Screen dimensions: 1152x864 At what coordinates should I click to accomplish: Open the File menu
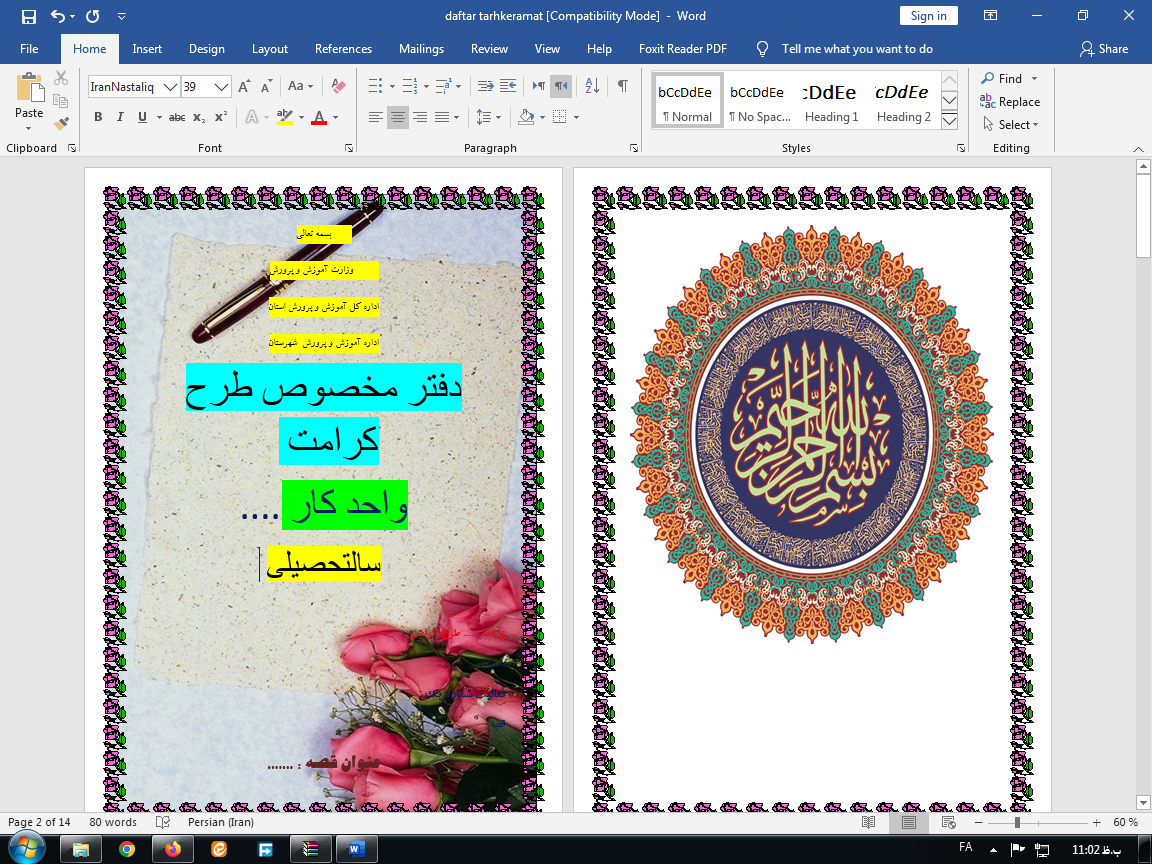29,49
